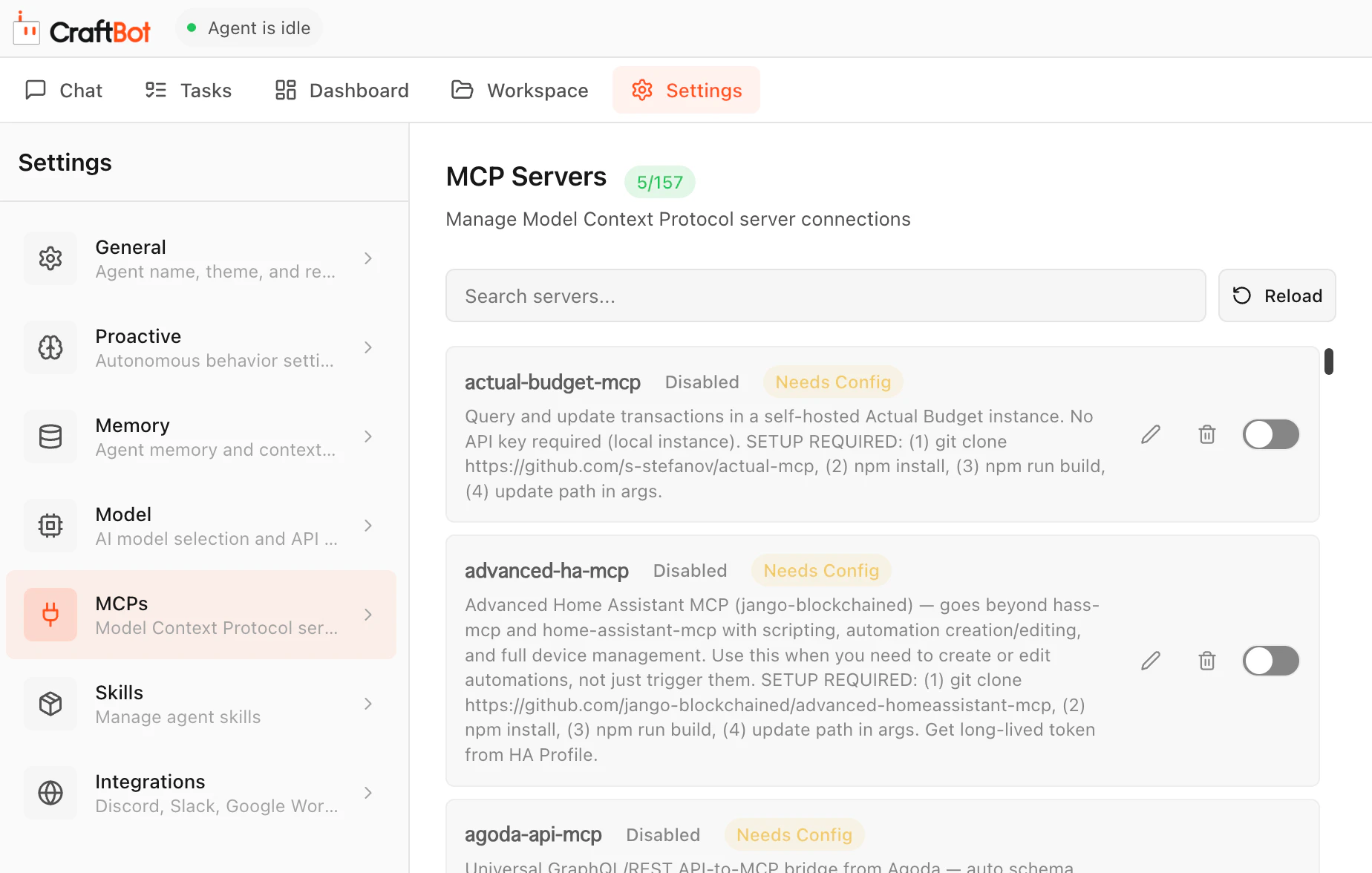Open the Dashboard tab
This screenshot has height=873, width=1372.
[x=342, y=90]
